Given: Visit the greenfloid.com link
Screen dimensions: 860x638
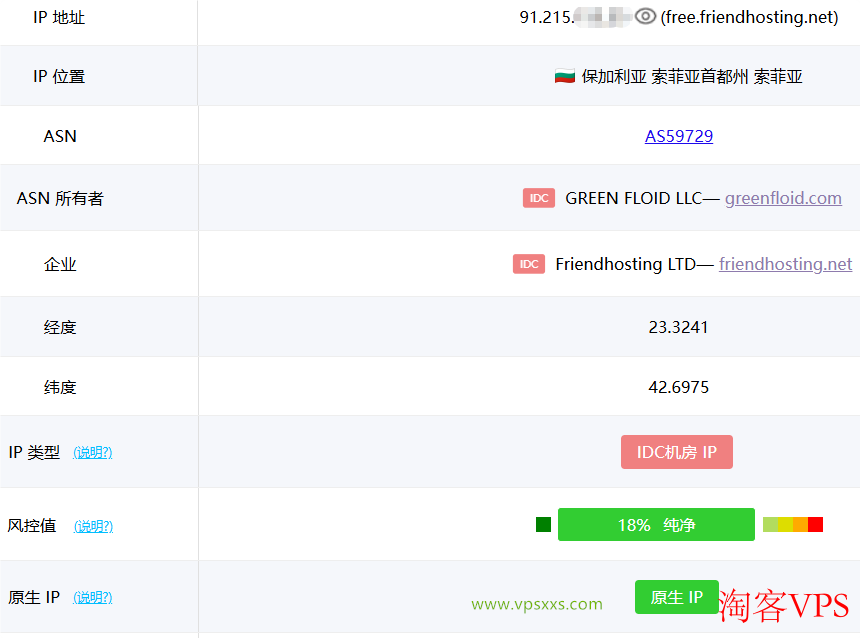Looking at the screenshot, I should [783, 198].
